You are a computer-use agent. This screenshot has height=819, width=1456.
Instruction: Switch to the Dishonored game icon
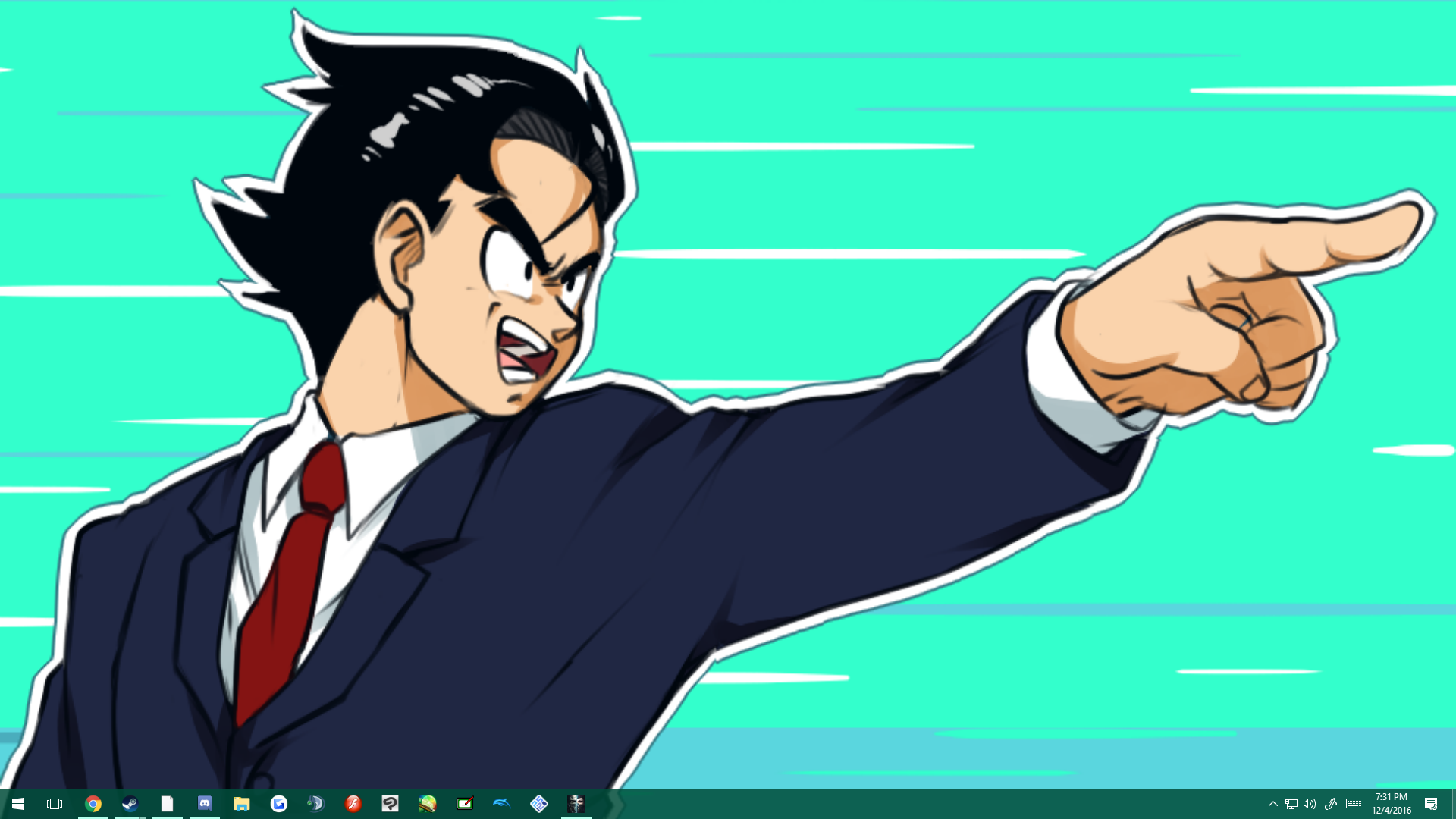click(576, 804)
